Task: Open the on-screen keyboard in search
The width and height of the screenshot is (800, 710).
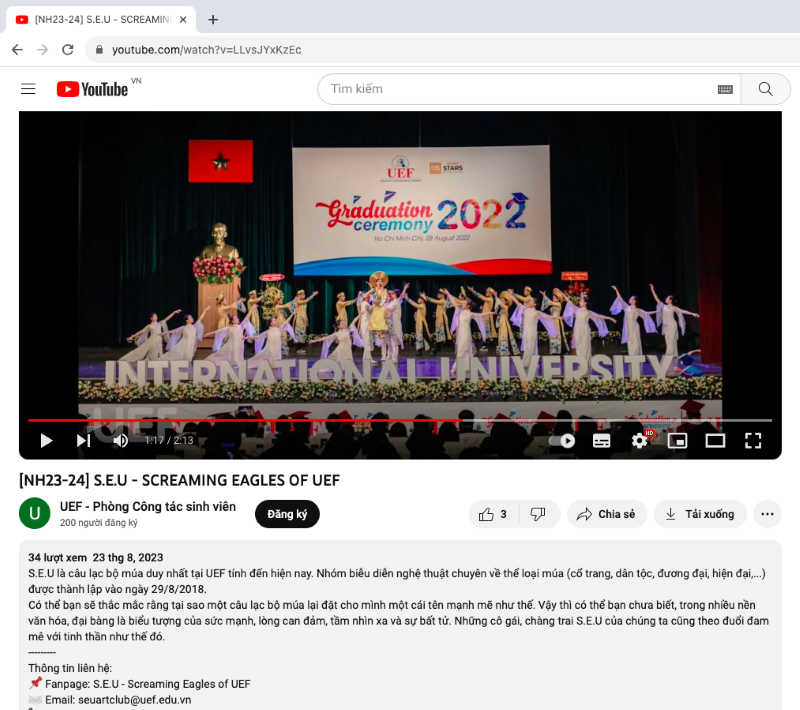Action: tap(725, 89)
